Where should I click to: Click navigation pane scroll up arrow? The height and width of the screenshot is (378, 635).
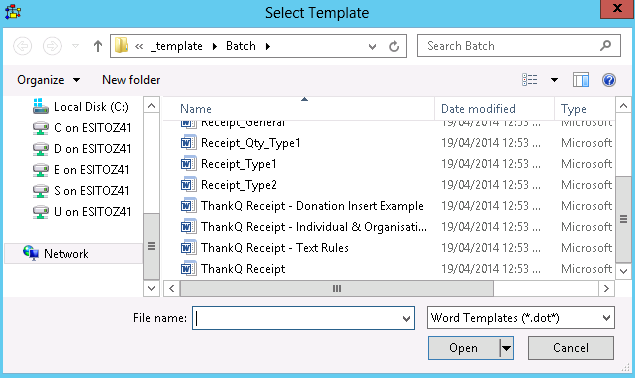click(x=151, y=106)
